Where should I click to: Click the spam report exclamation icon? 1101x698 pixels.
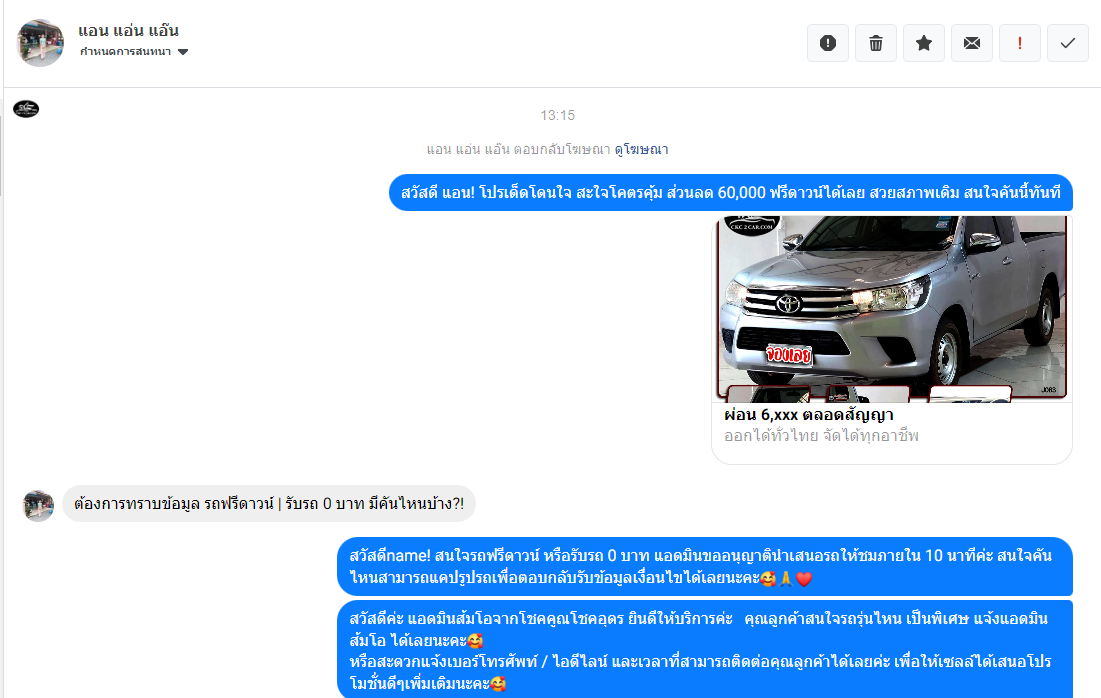click(828, 44)
